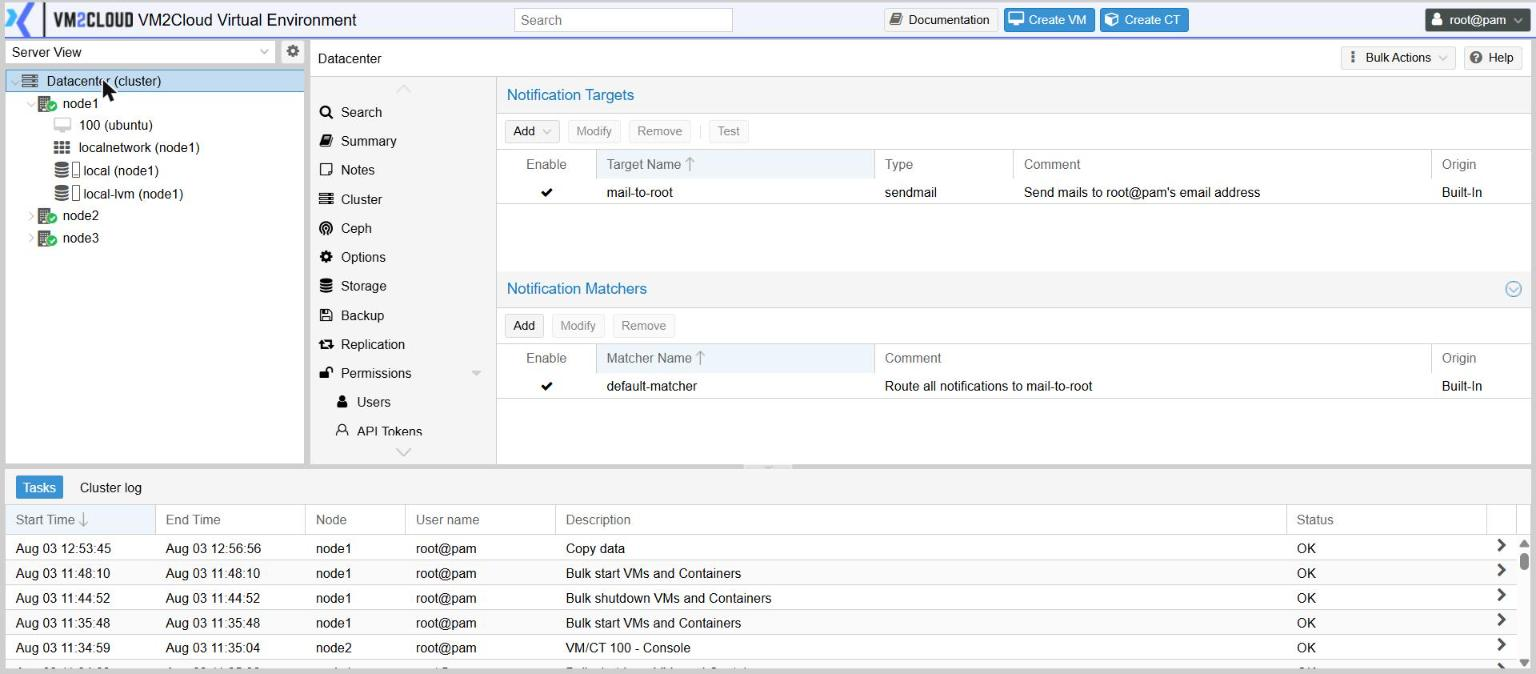Image resolution: width=1536 pixels, height=674 pixels.
Task: Sort by Matcher Name column
Action: click(735, 358)
